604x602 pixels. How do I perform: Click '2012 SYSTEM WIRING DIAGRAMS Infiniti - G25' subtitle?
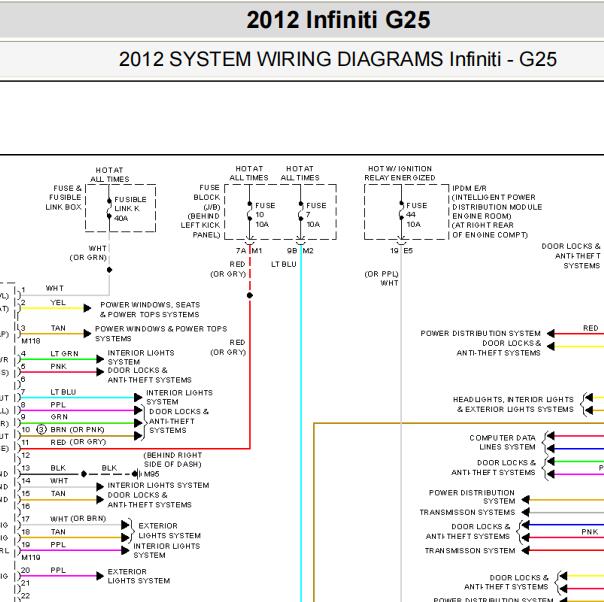tap(338, 59)
